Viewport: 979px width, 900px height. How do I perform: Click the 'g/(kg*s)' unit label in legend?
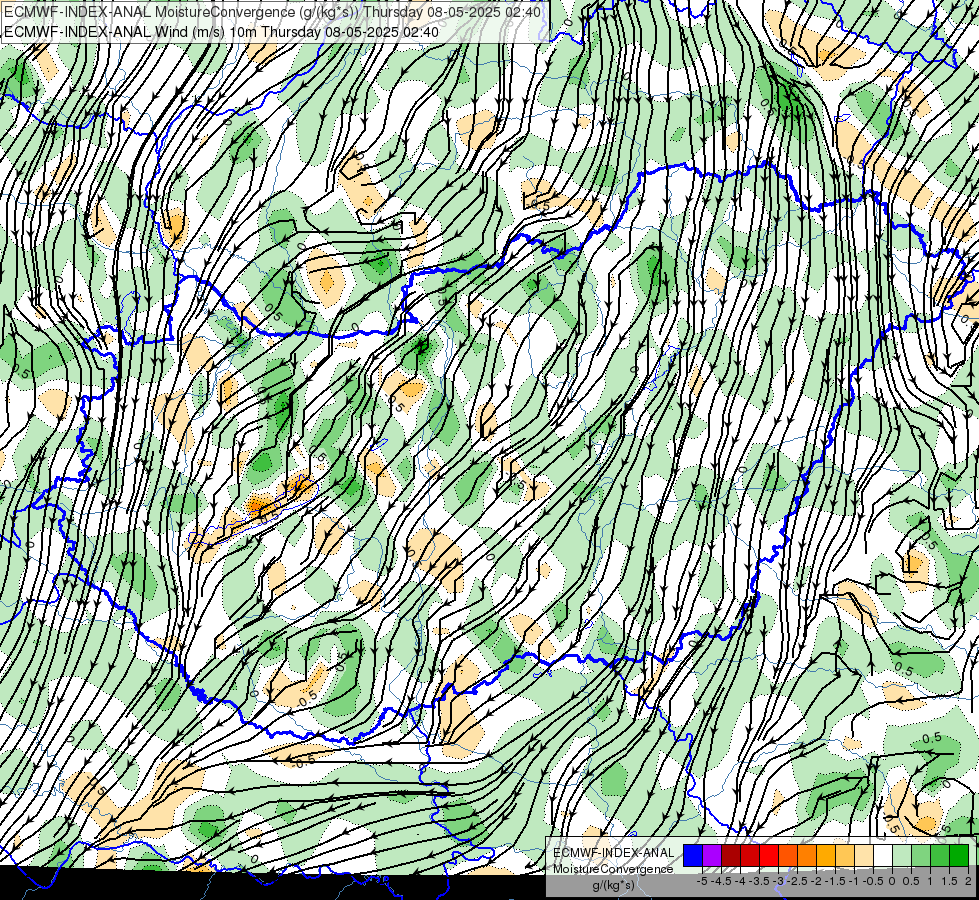(x=613, y=886)
